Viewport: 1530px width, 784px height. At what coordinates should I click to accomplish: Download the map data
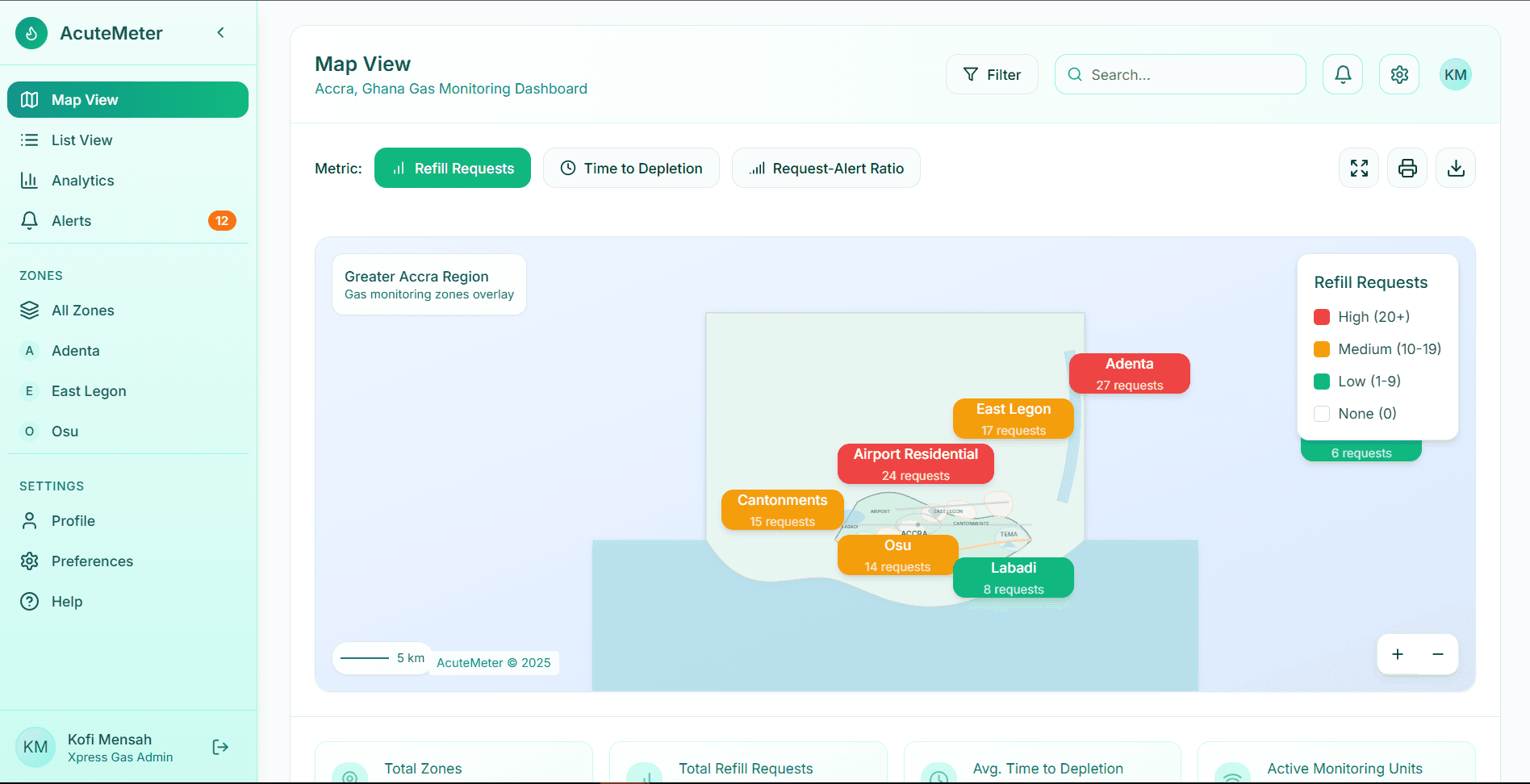[1456, 168]
